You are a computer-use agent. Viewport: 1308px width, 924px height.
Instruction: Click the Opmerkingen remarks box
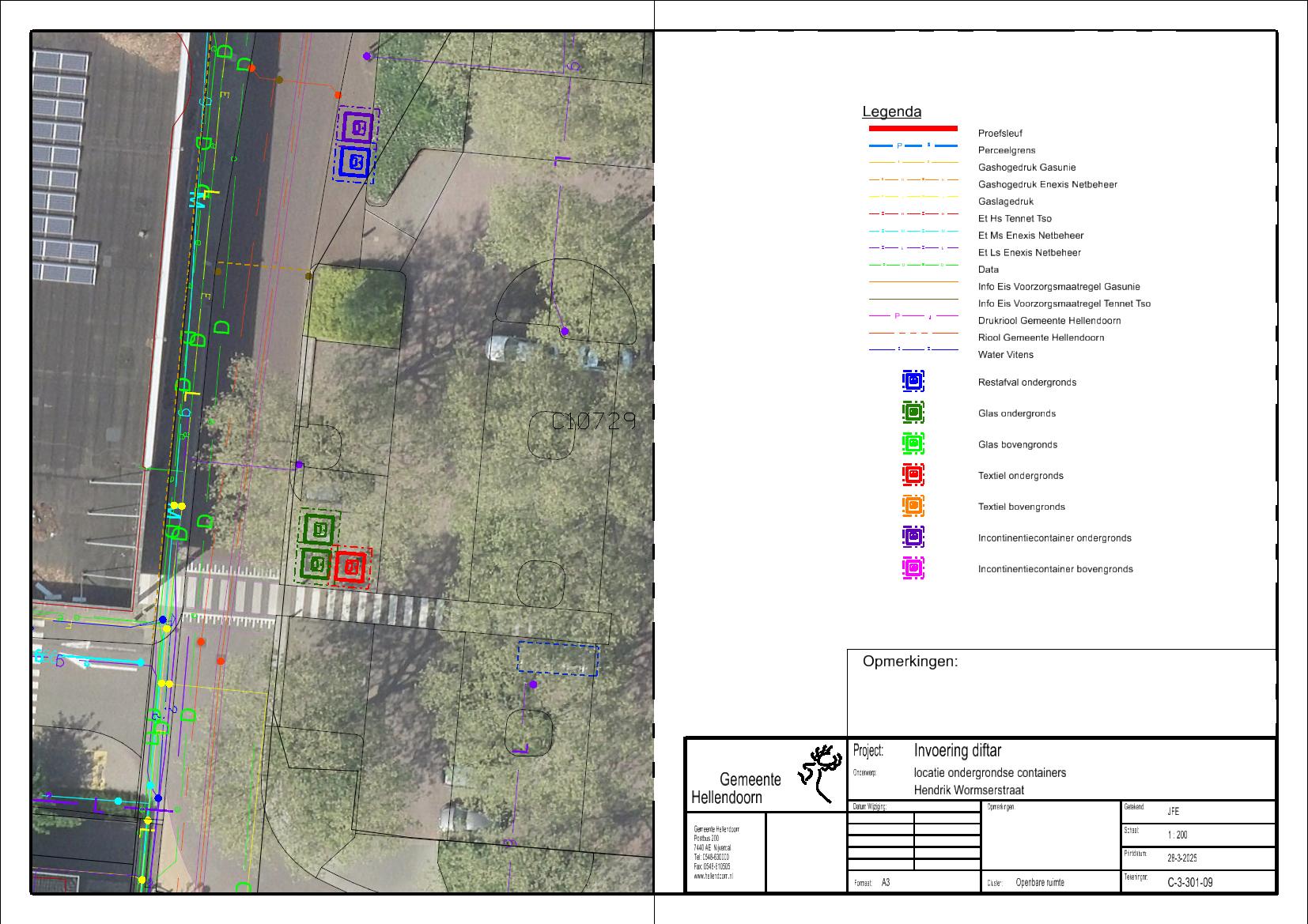coord(1061,693)
